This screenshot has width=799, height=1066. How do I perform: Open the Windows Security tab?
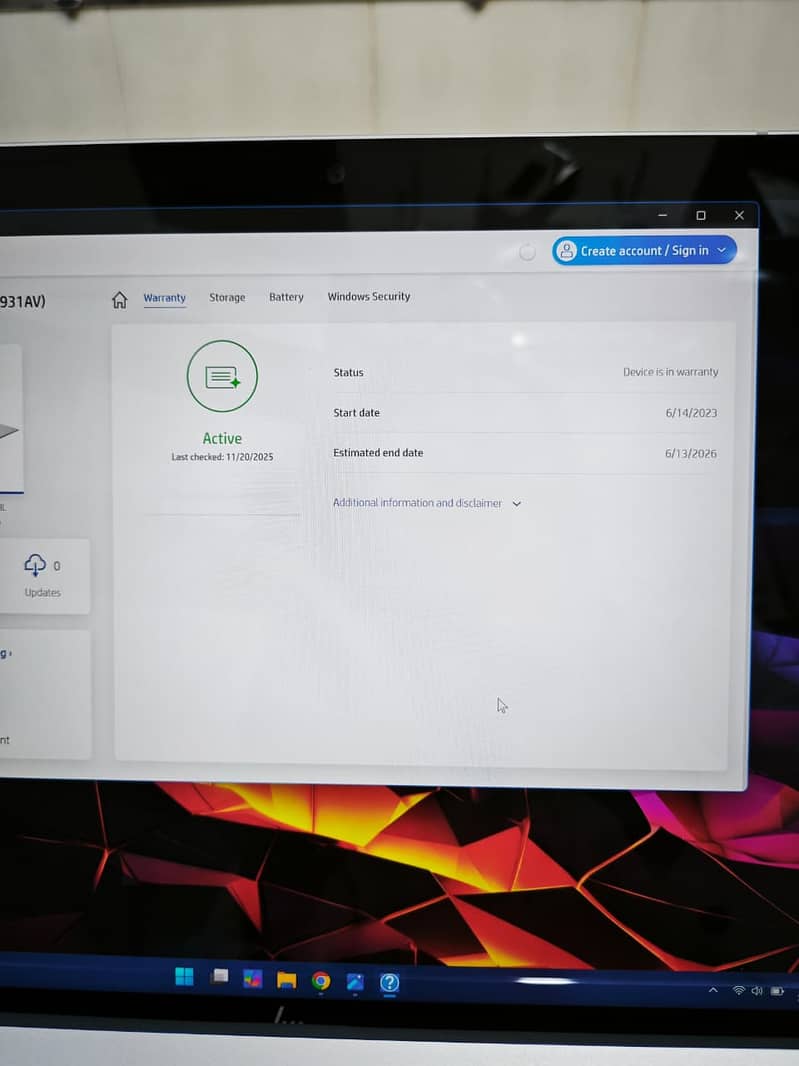point(369,297)
